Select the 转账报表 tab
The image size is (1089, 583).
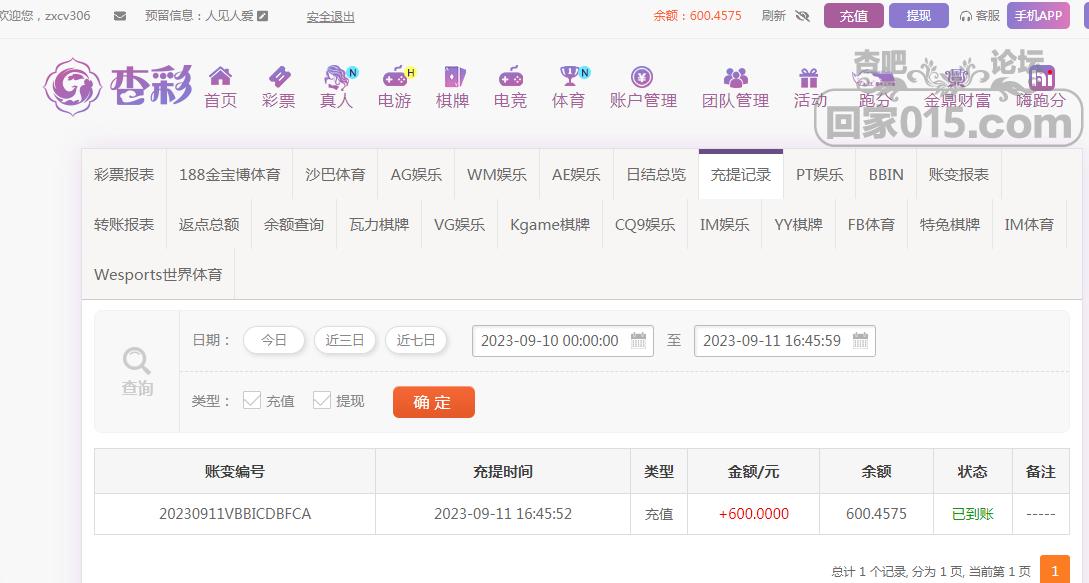(x=124, y=224)
